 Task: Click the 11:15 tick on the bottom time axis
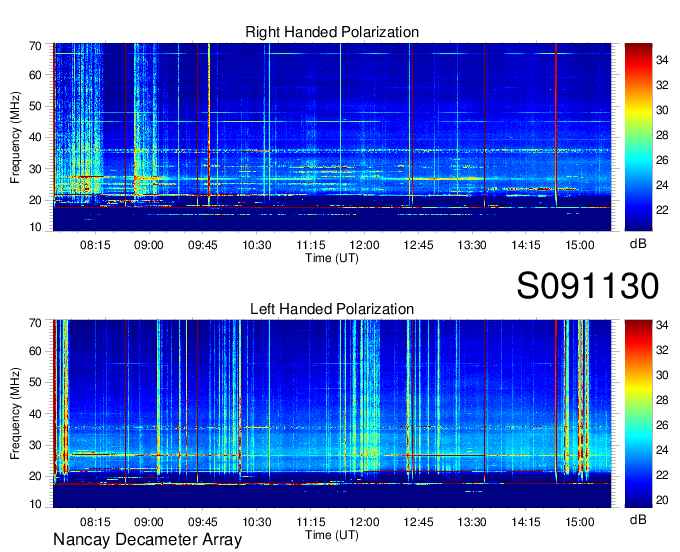[x=311, y=522]
